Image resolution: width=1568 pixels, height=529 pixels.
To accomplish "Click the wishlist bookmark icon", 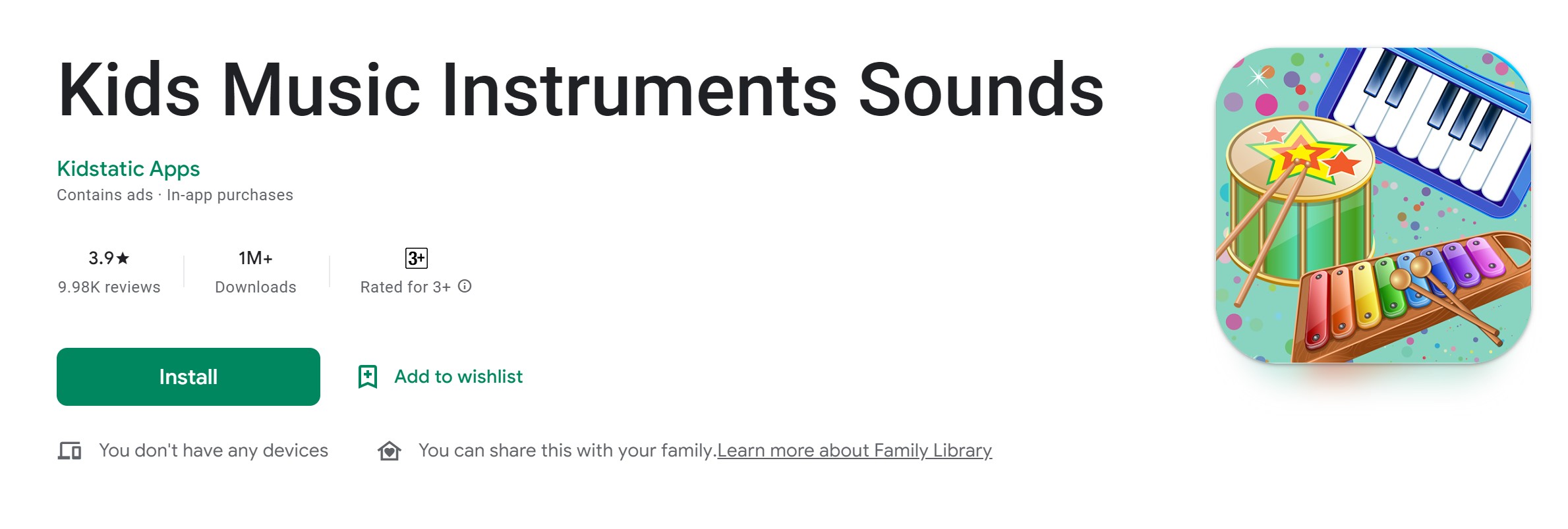I will [x=368, y=377].
